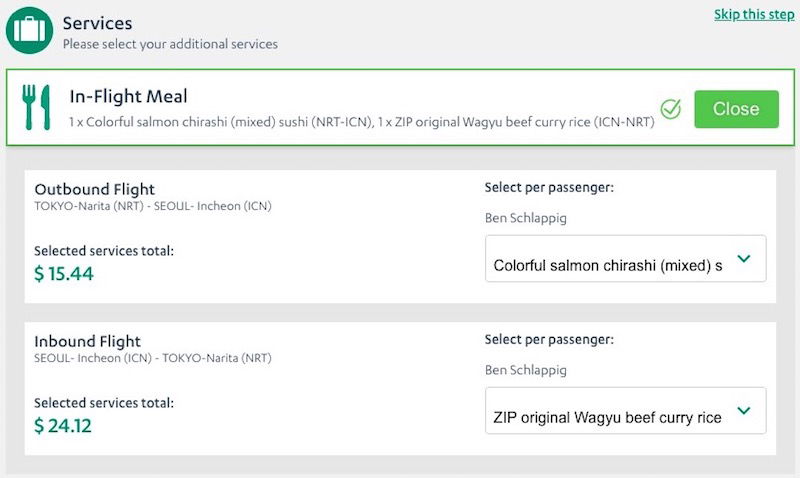Click the $ 24.12 services total
This screenshot has width=800, height=478.
pyautogui.click(x=63, y=426)
